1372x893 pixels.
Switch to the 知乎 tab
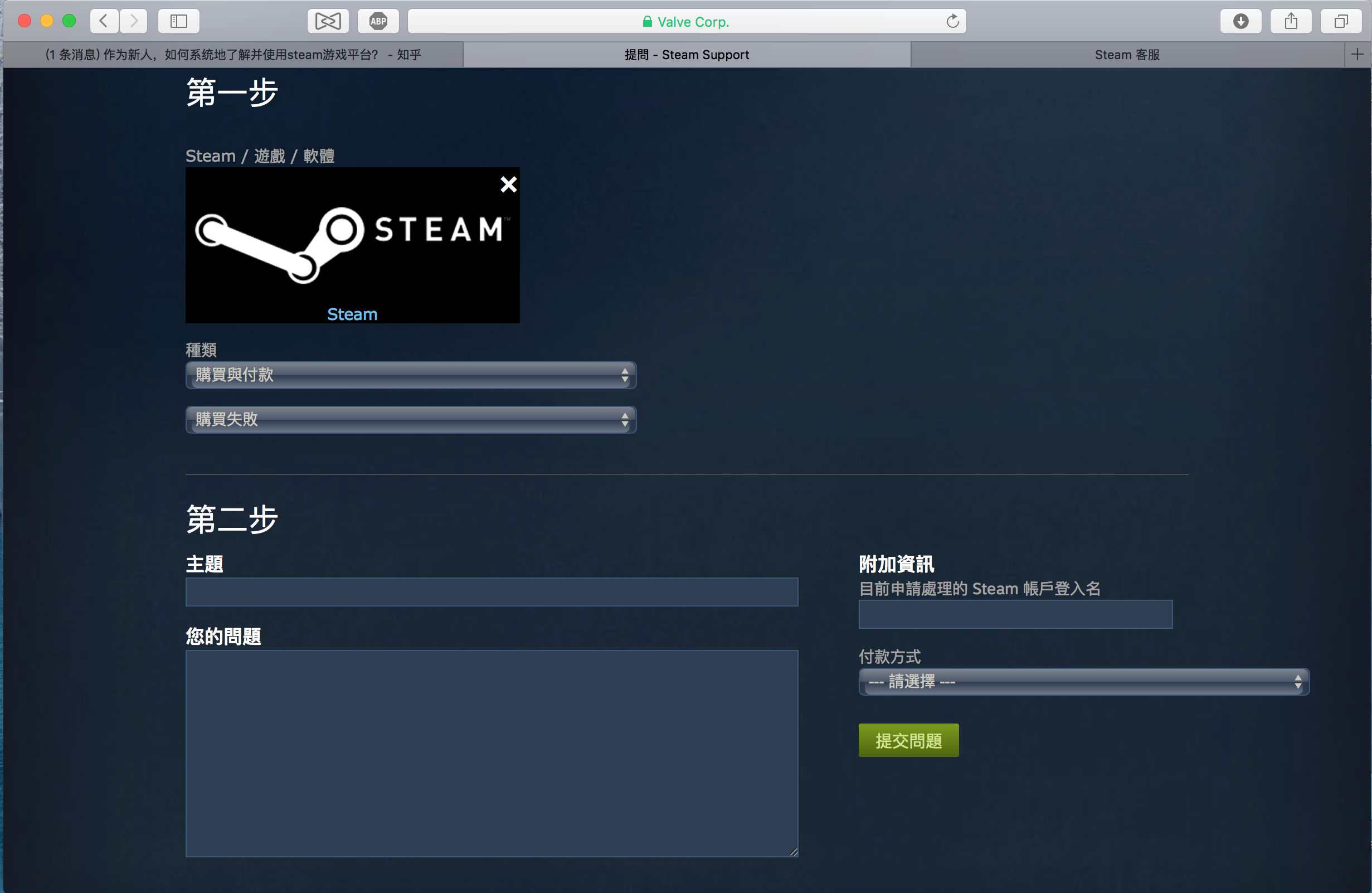click(233, 54)
